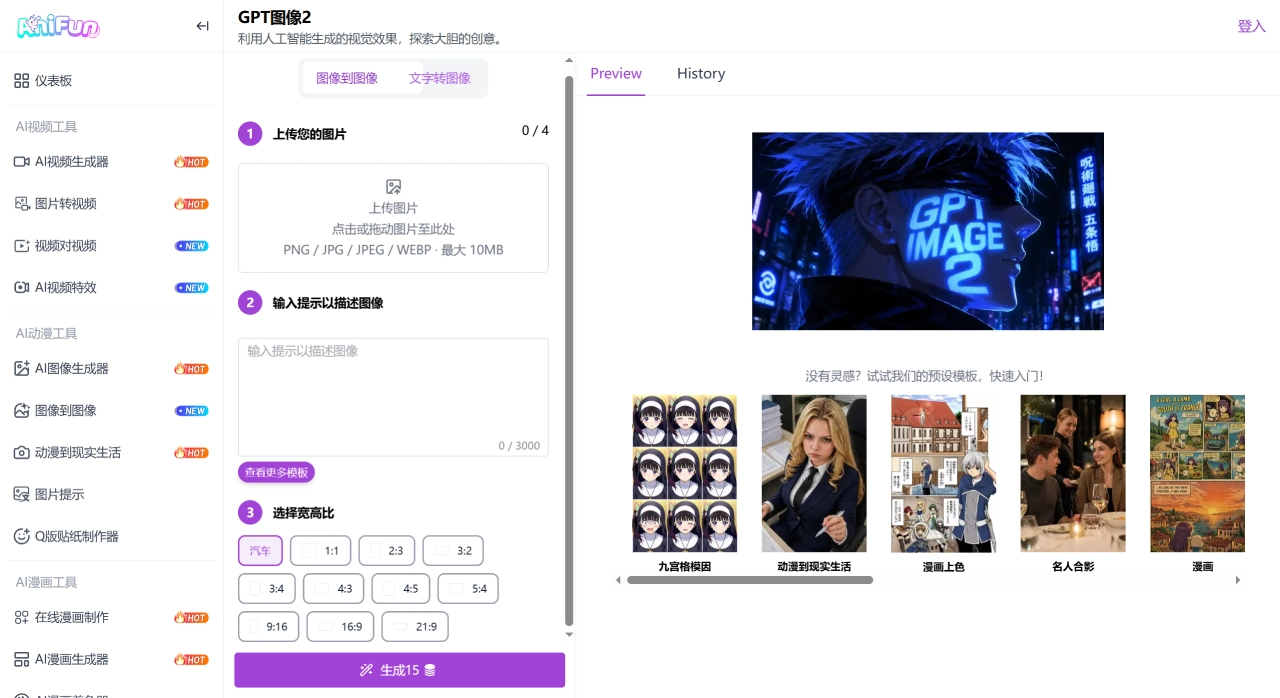
Task: Open the History tab
Action: click(701, 74)
